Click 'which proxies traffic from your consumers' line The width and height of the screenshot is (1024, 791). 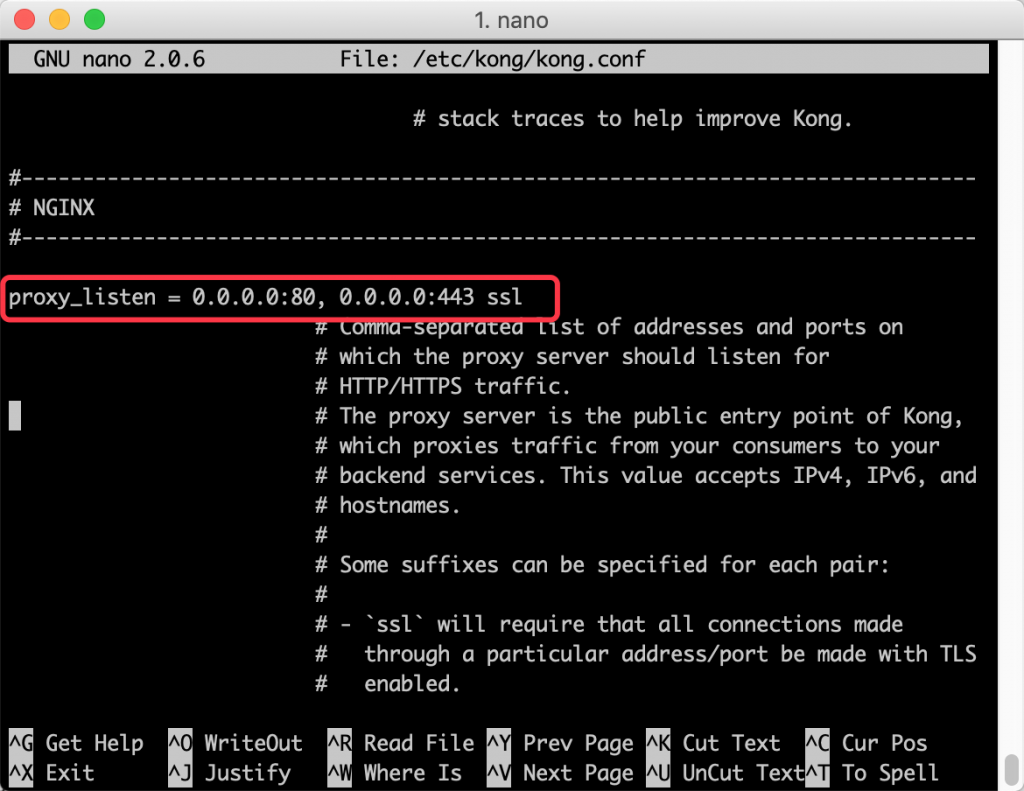(627, 445)
